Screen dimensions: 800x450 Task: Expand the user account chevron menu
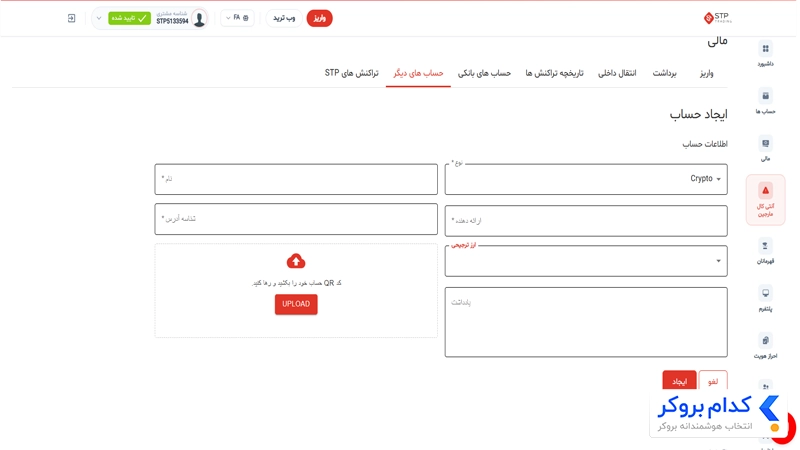[99, 18]
